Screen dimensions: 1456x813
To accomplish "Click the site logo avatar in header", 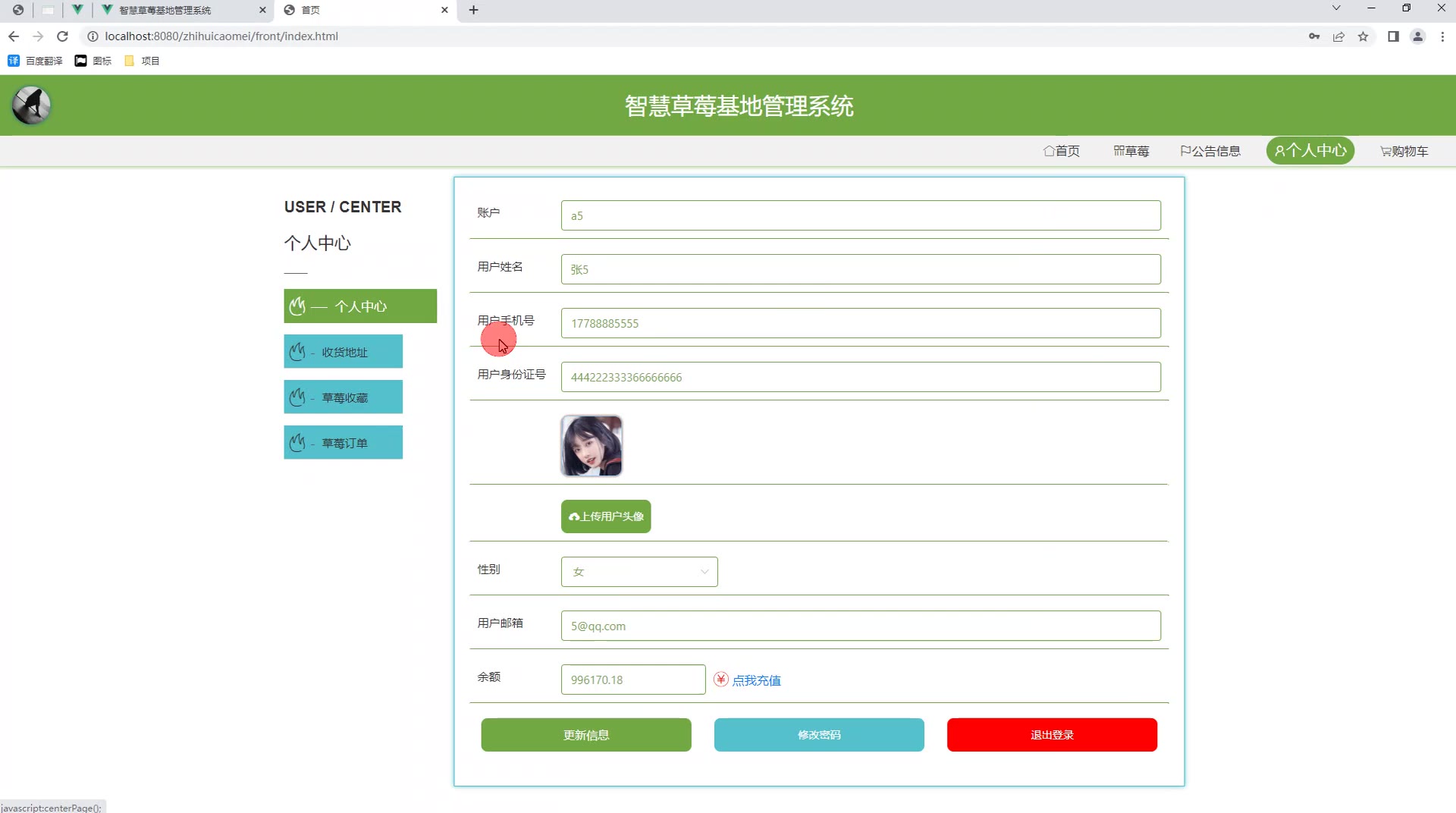I will point(31,105).
